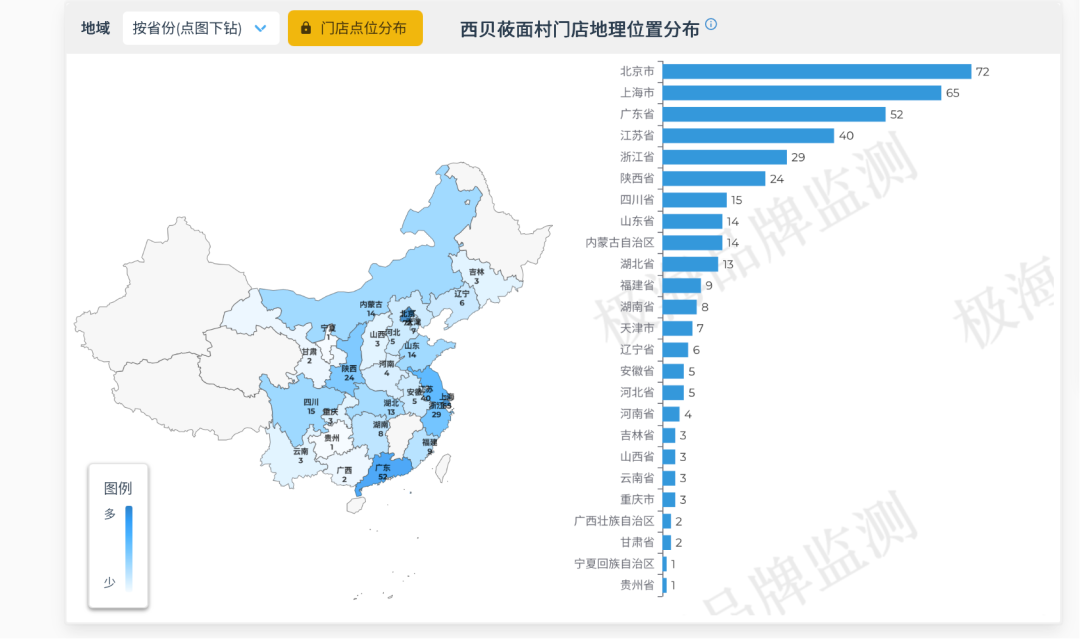Click the 湖南省 axis label

[x=637, y=307]
